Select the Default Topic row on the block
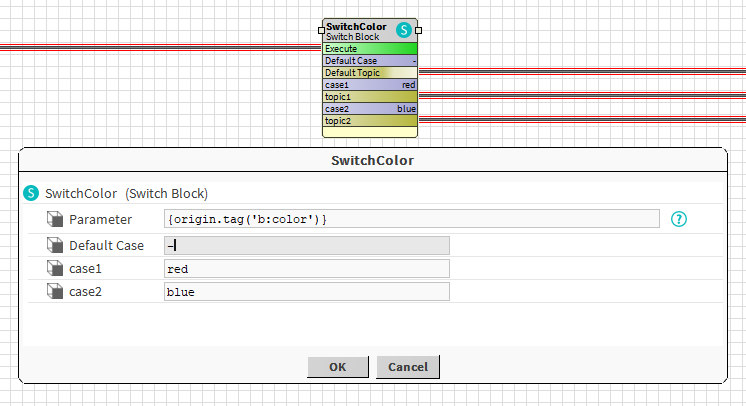 (370, 72)
